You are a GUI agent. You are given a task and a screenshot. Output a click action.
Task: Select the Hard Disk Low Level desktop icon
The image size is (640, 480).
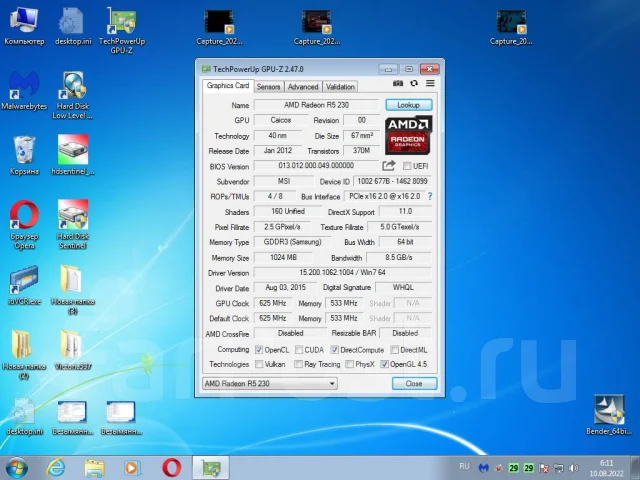pos(73,96)
